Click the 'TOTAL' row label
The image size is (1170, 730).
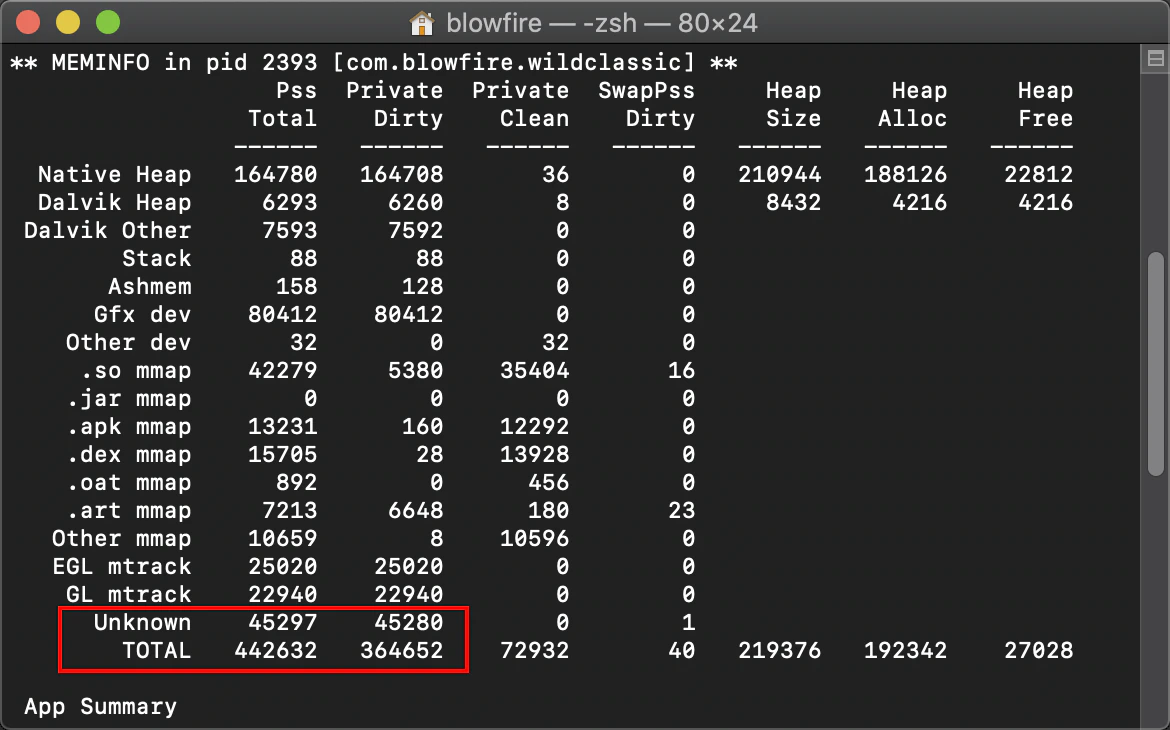(157, 650)
